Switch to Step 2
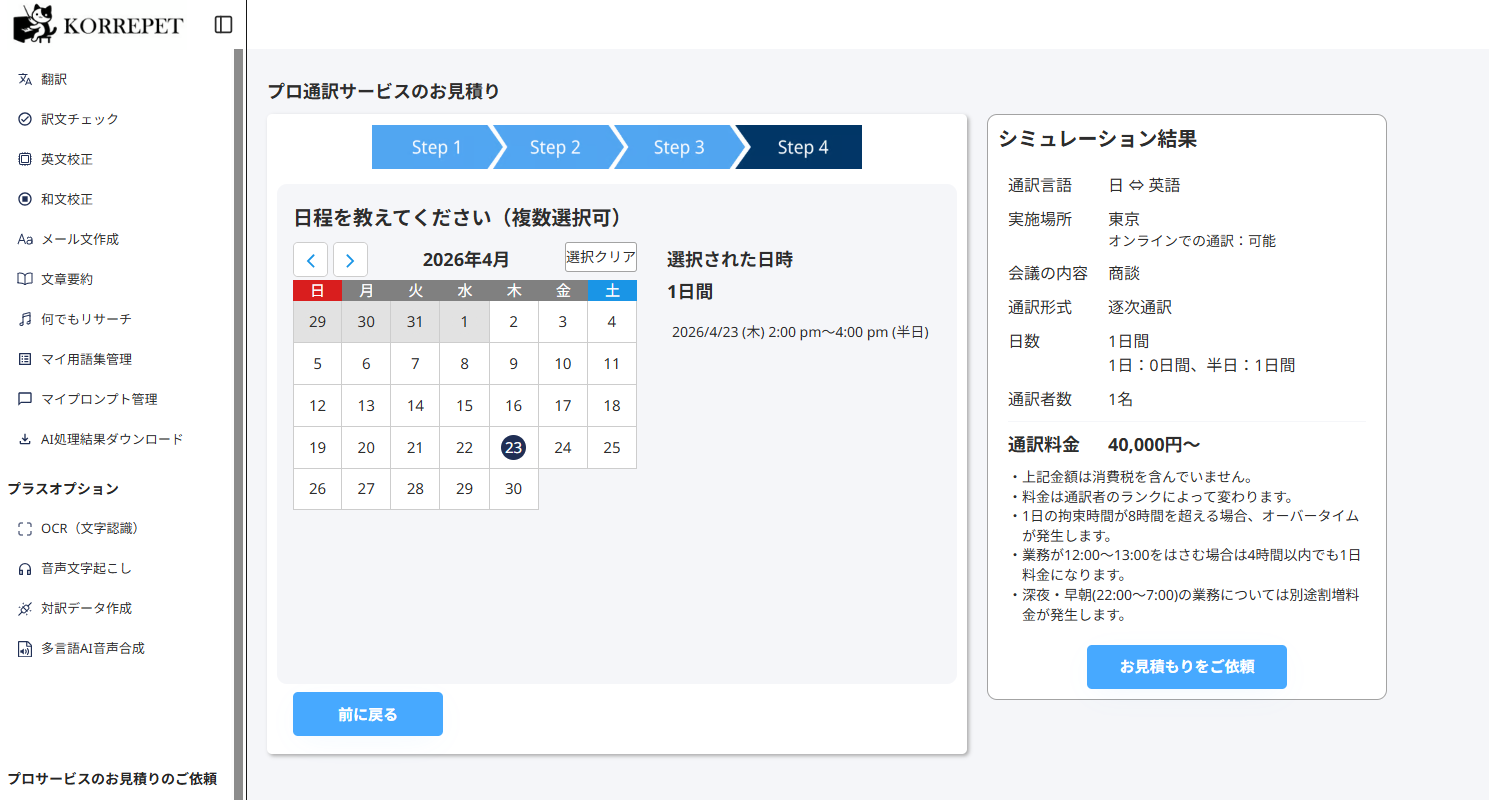This screenshot has height=800, width=1489. pos(555,147)
